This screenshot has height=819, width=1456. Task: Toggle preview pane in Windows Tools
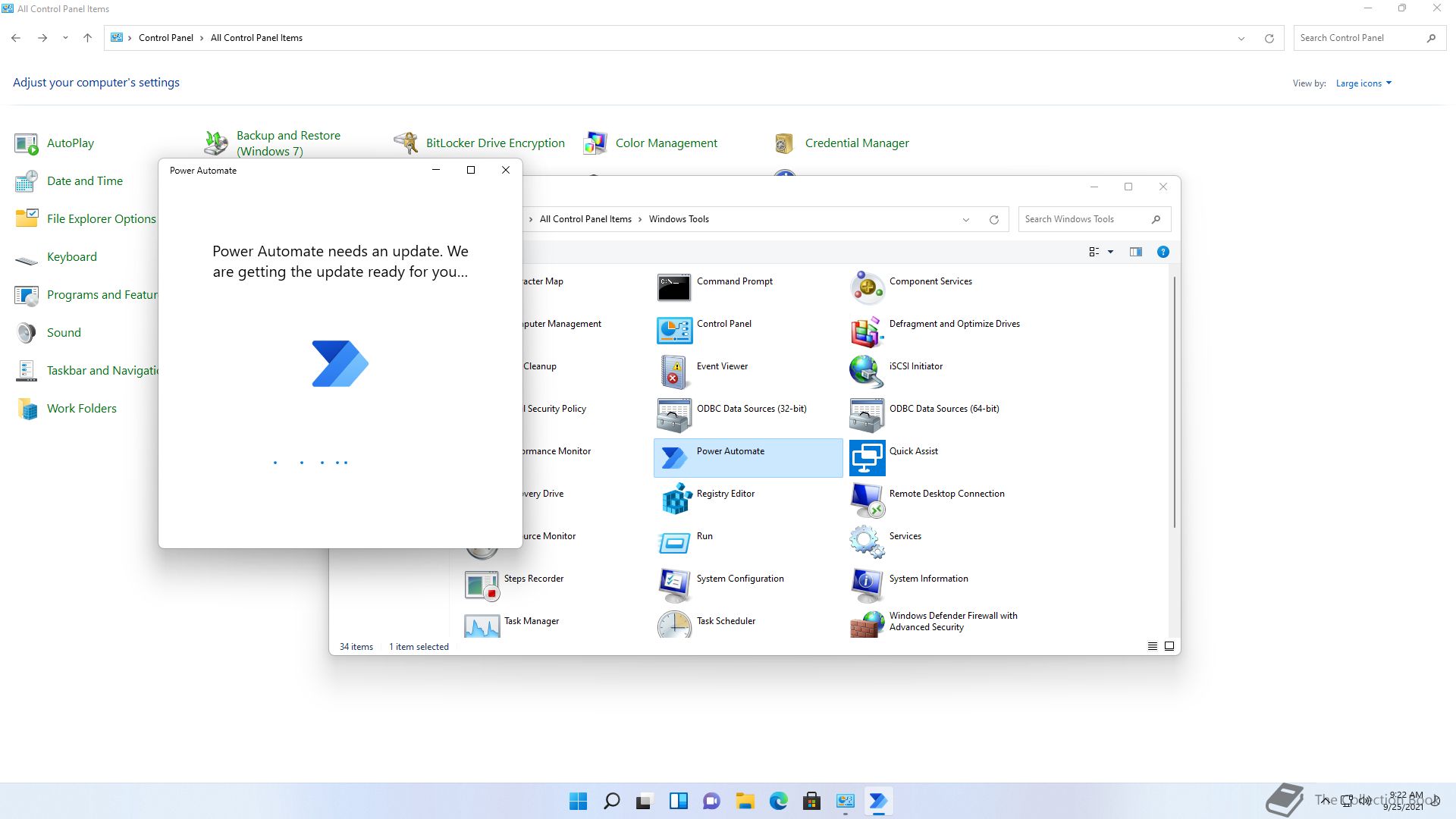tap(1135, 252)
